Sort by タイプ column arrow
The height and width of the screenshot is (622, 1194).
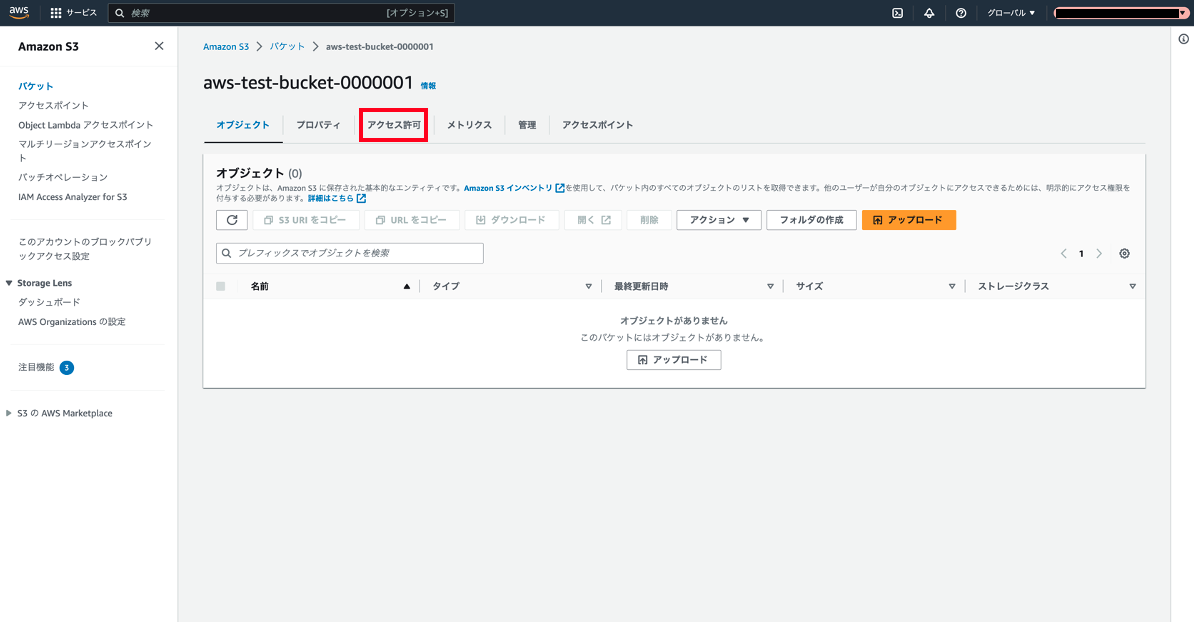pos(589,286)
